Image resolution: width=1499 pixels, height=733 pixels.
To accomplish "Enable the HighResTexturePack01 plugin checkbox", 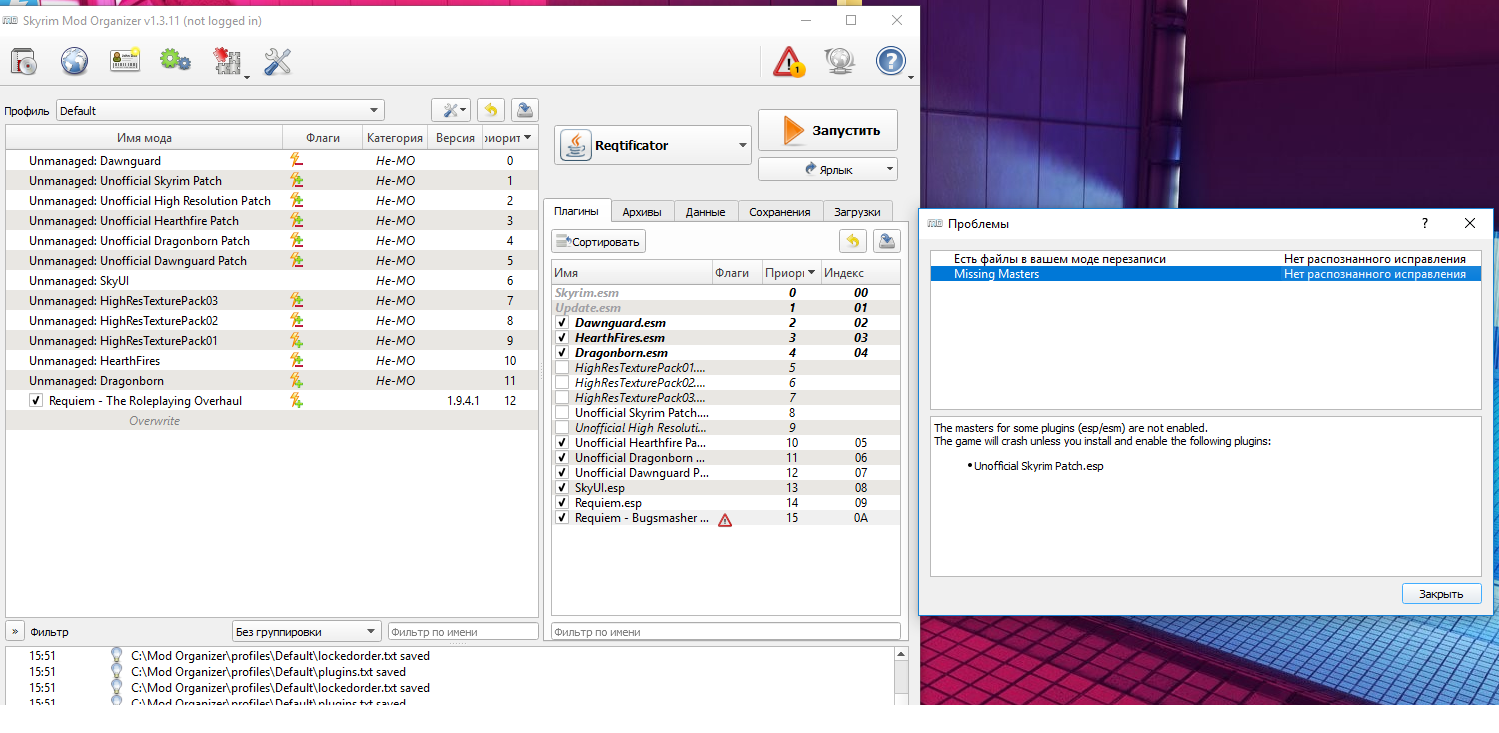I will [x=563, y=368].
